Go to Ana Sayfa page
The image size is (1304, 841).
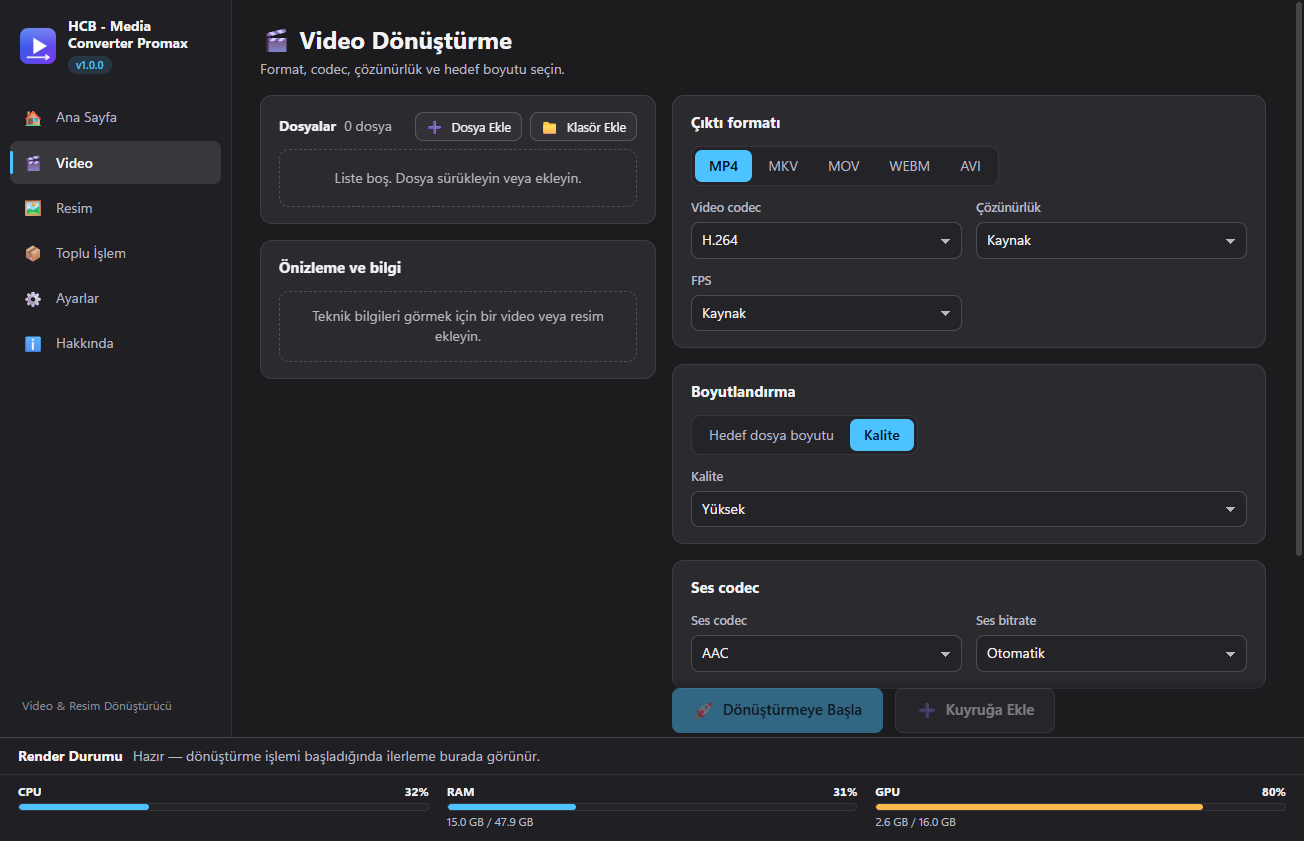click(x=115, y=118)
